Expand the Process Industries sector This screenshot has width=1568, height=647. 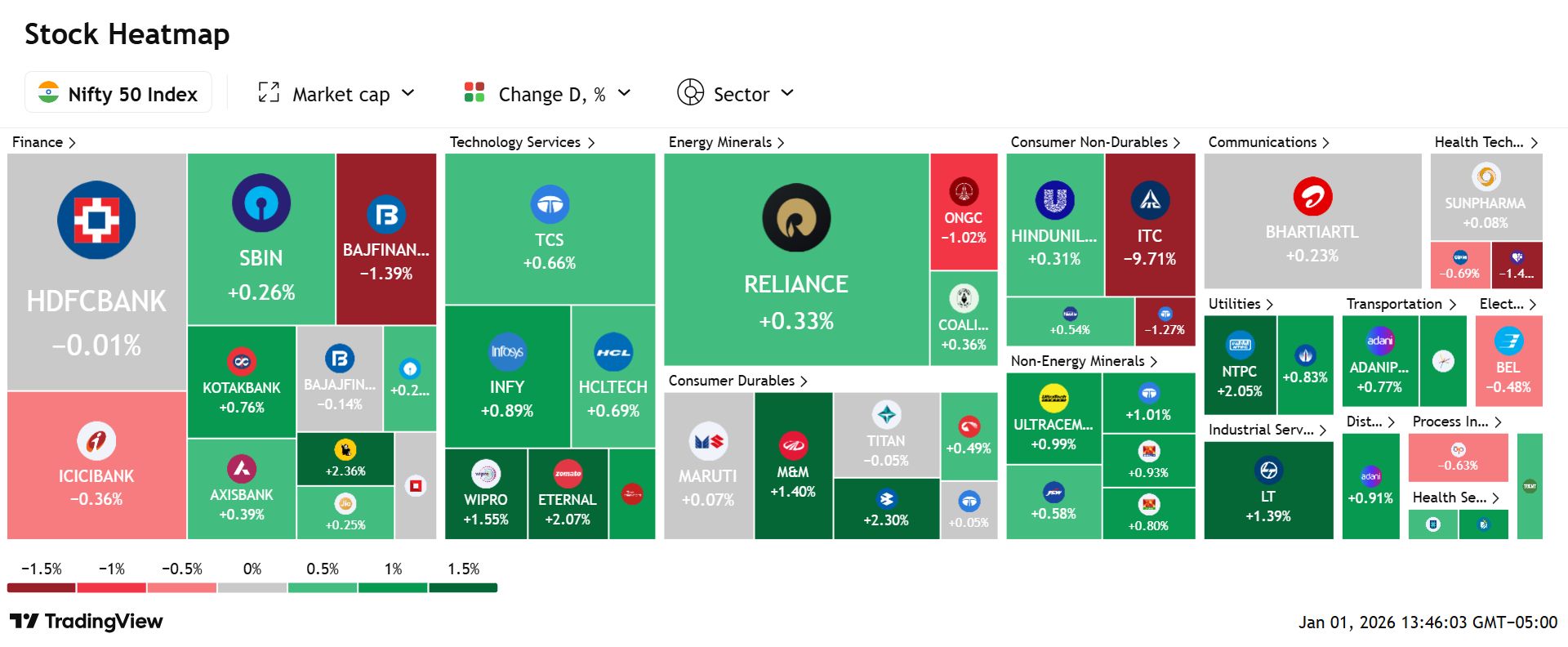[1458, 422]
